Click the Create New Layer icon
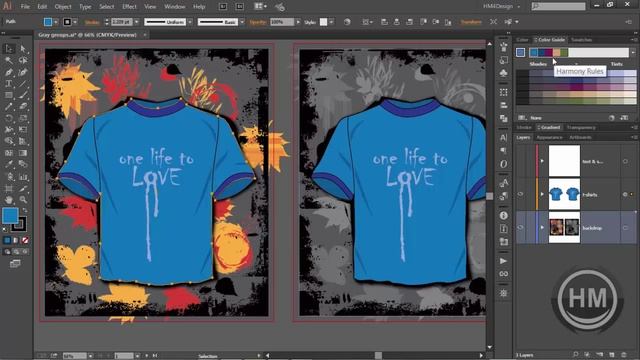Screen dimensions: 640x360 pyautogui.click(x=611, y=355)
